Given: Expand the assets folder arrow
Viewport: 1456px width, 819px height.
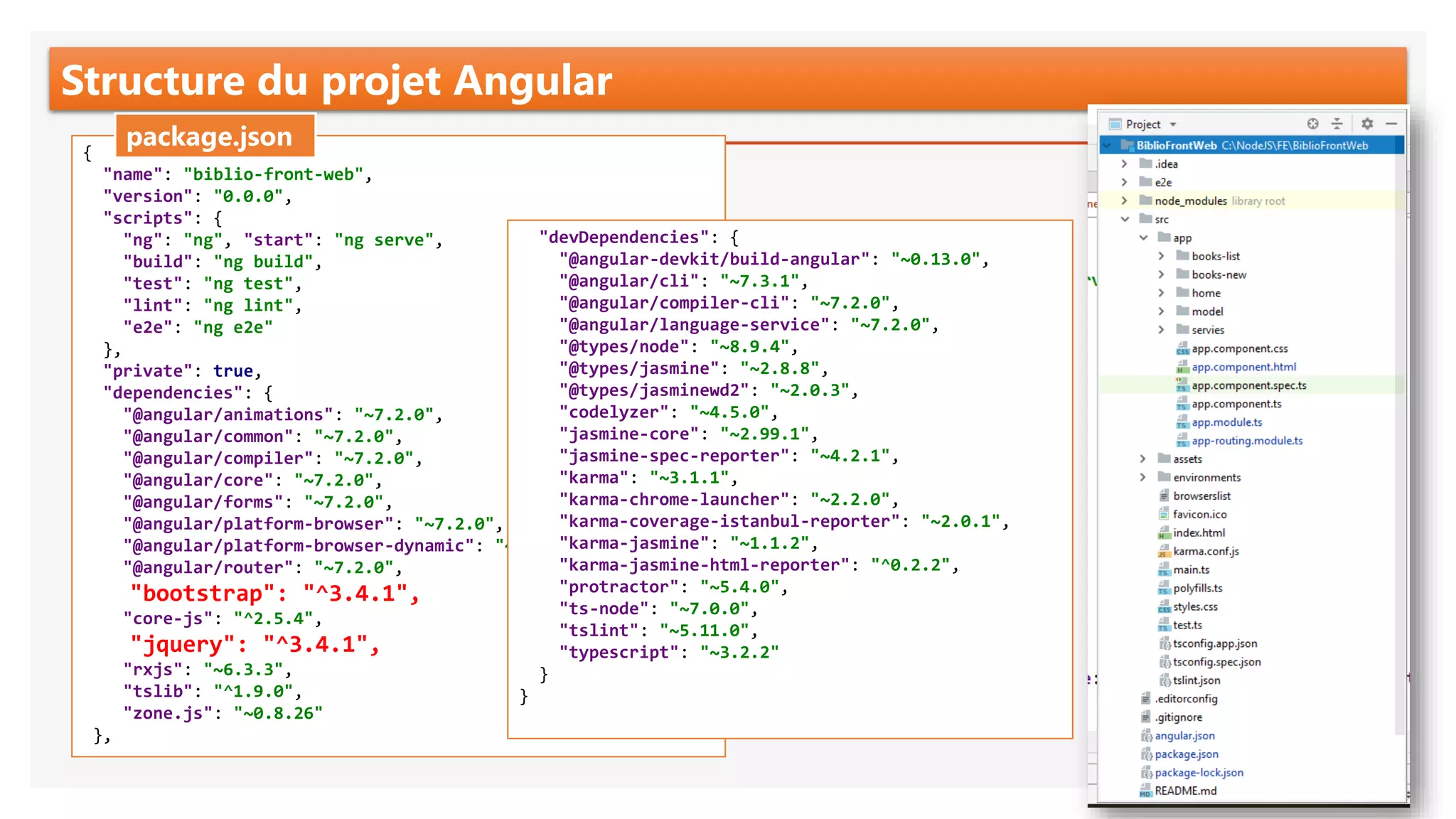Looking at the screenshot, I should (x=1143, y=459).
